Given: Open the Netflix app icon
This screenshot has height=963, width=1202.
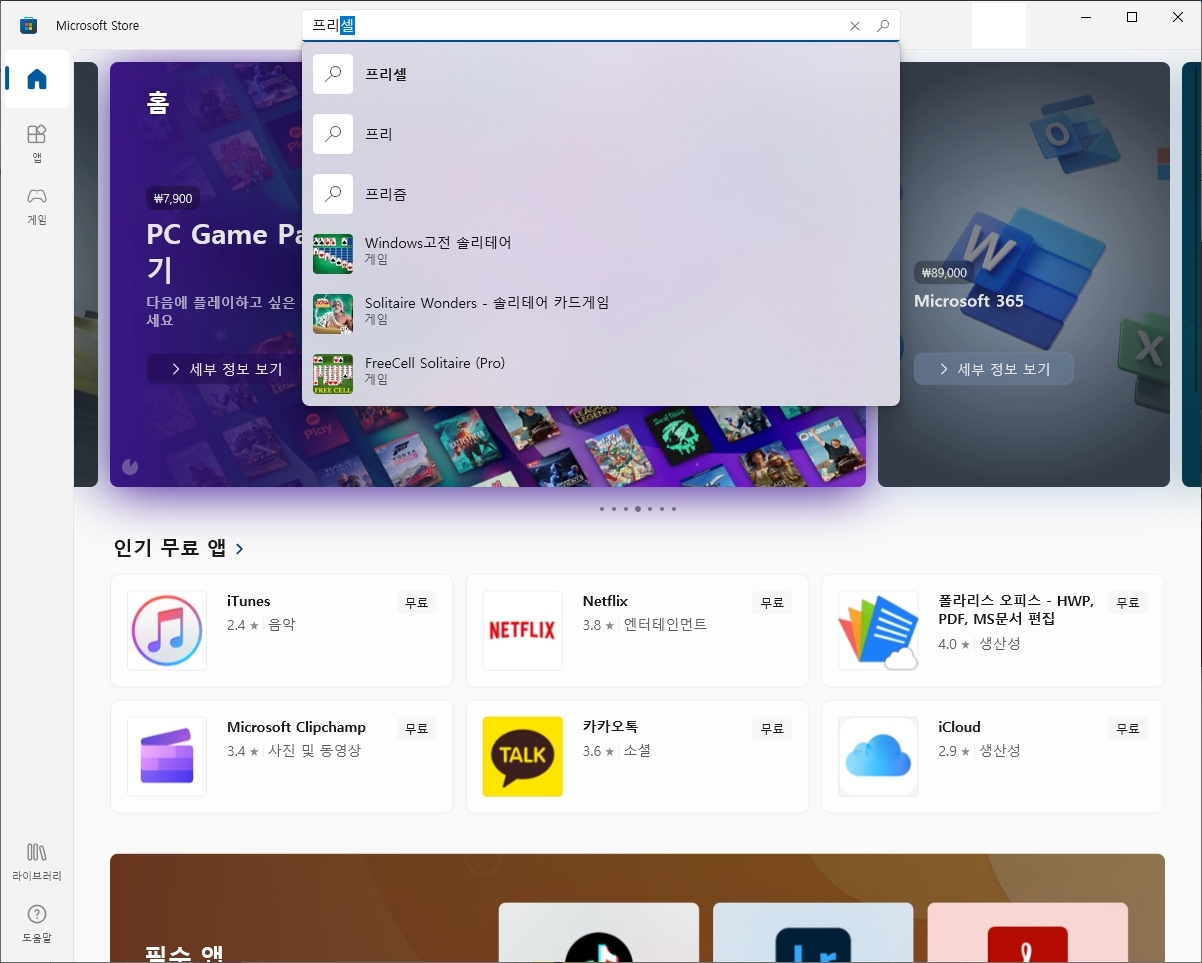Looking at the screenshot, I should tap(522, 630).
